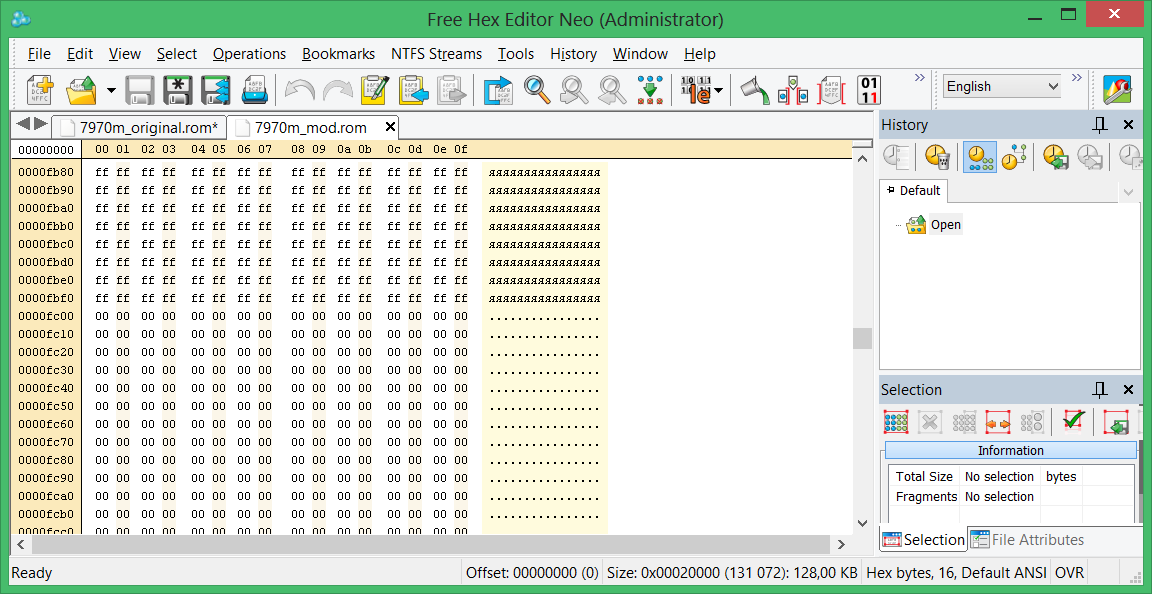Click the orange arrows selection icon
1152x594 pixels.
click(998, 422)
